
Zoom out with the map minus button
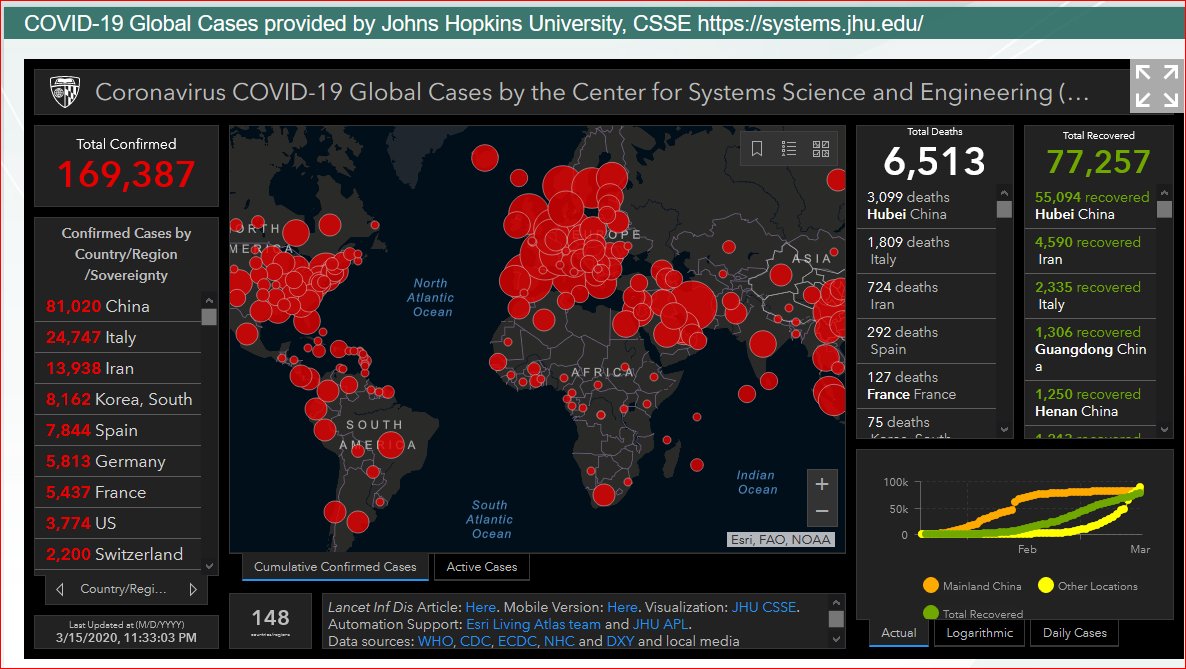coord(822,511)
